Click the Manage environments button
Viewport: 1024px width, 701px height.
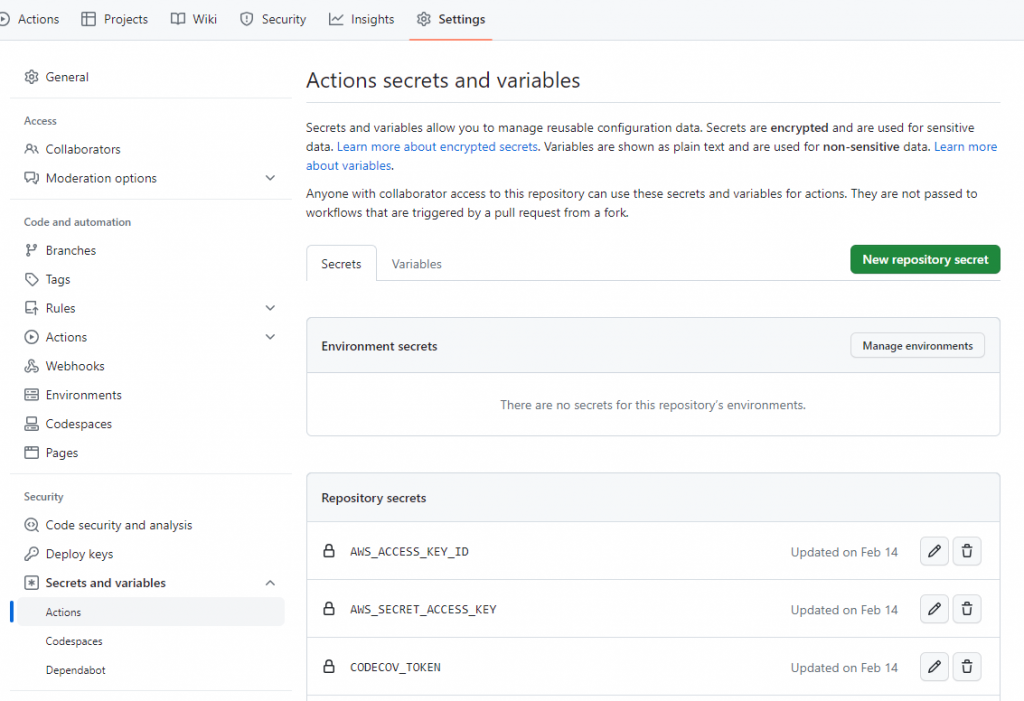[x=917, y=346]
